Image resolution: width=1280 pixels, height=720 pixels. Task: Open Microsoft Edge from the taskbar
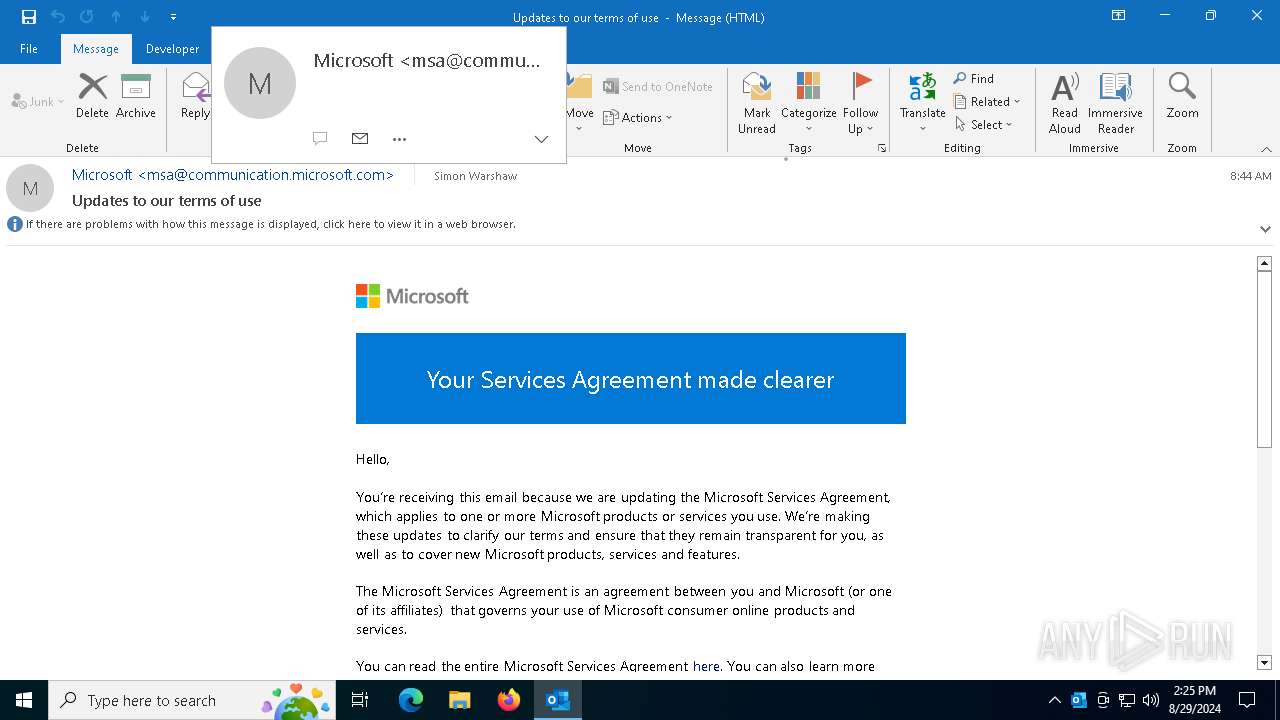pos(411,700)
